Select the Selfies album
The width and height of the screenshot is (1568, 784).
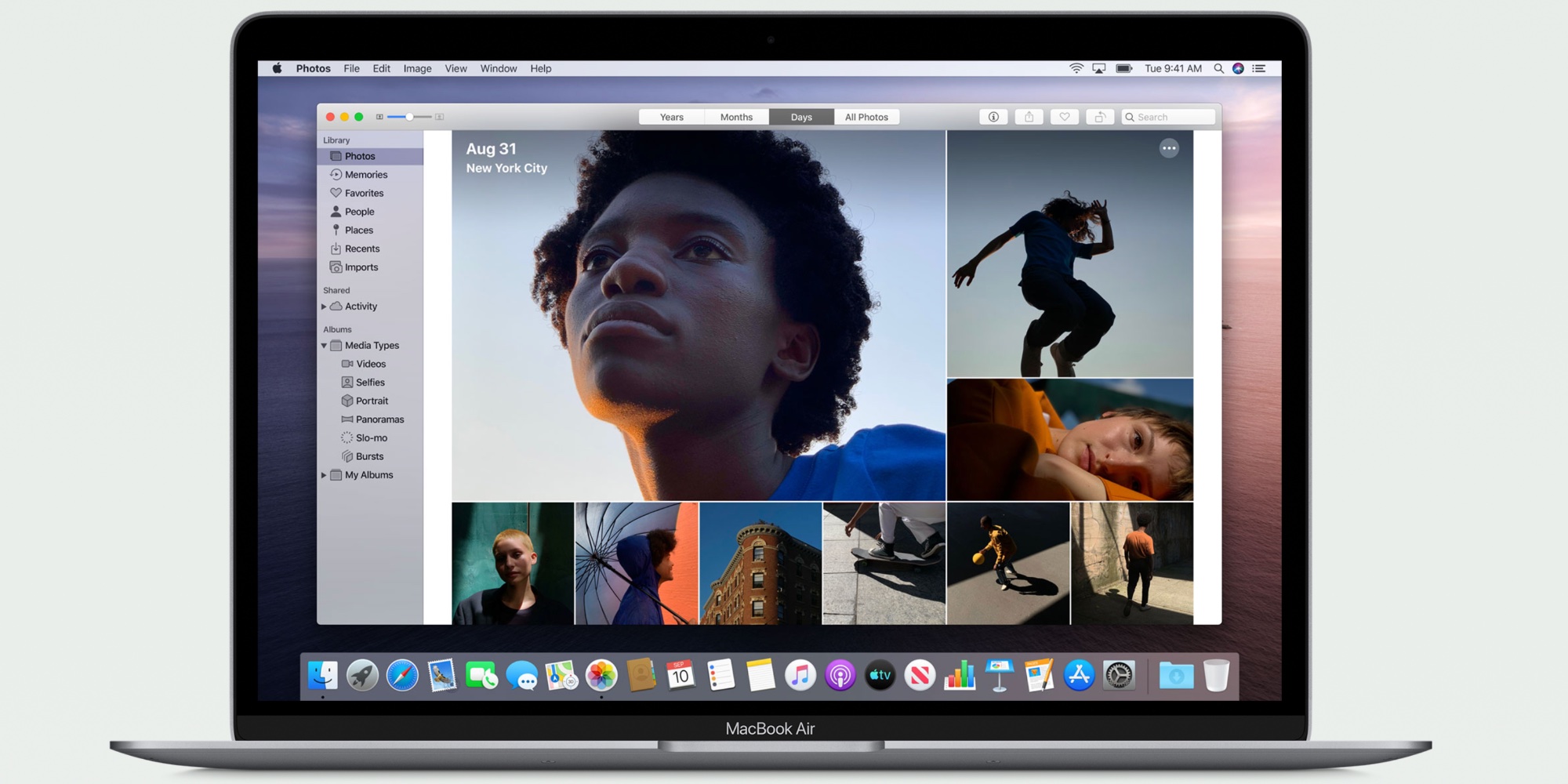[370, 383]
